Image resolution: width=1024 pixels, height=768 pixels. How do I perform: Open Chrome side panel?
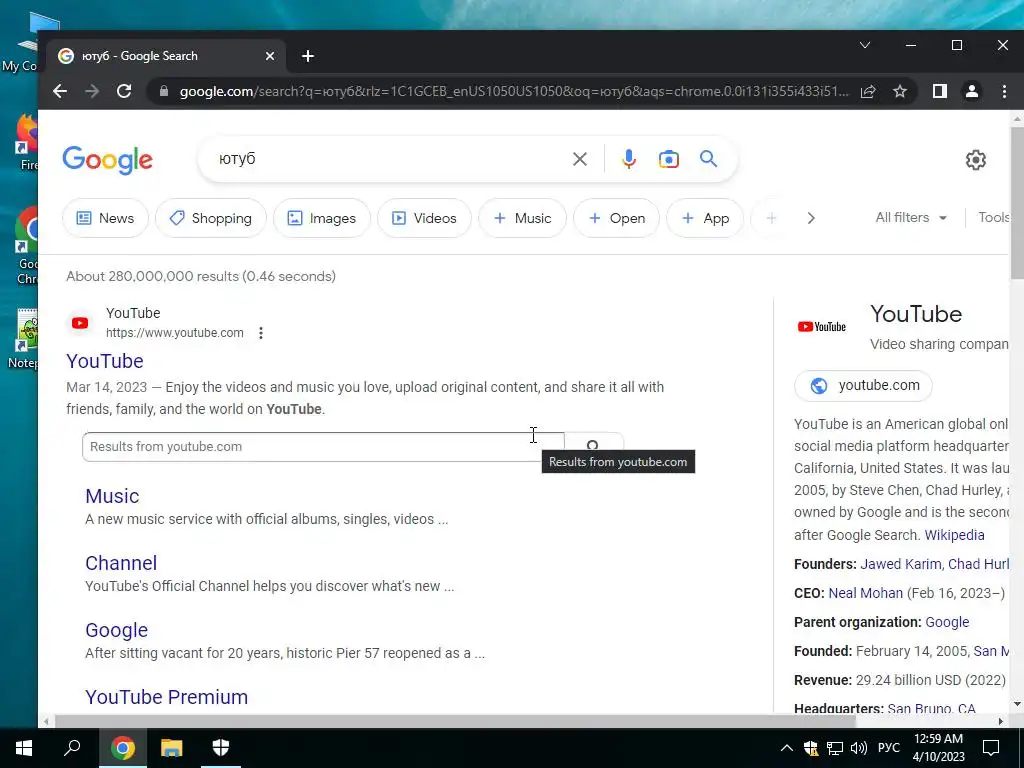click(940, 91)
